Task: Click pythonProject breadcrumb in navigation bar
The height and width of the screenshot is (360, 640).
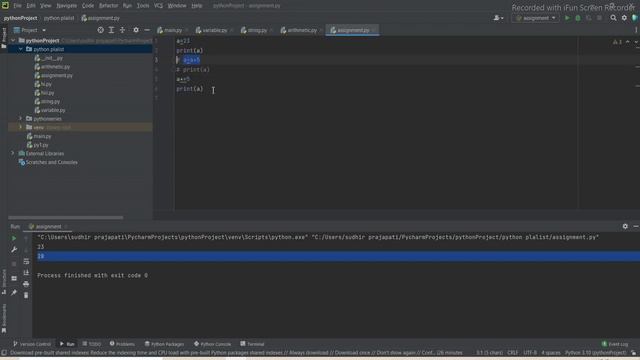Action: [20, 18]
